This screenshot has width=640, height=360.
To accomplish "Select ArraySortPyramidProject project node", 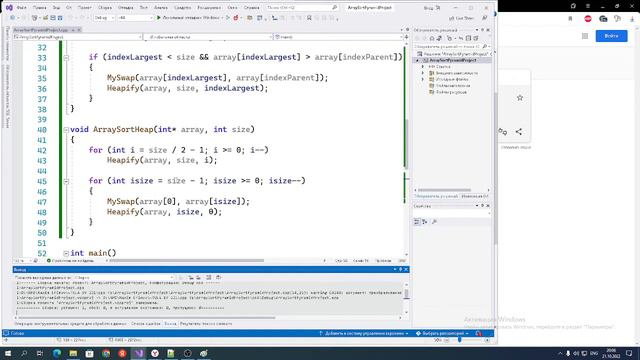I will pos(453,60).
